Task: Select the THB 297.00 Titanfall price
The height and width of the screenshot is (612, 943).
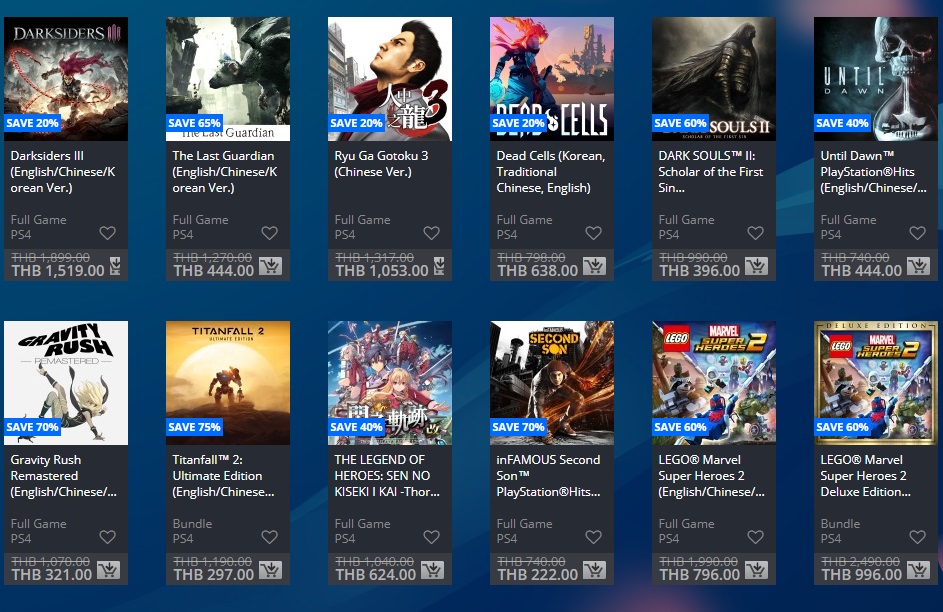Action: click(213, 575)
